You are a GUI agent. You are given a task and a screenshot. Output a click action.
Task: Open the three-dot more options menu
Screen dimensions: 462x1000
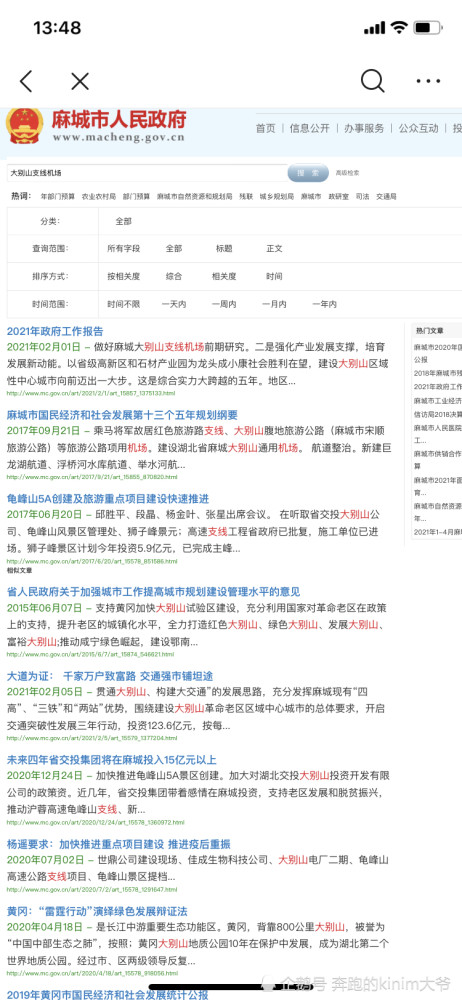[x=428, y=81]
